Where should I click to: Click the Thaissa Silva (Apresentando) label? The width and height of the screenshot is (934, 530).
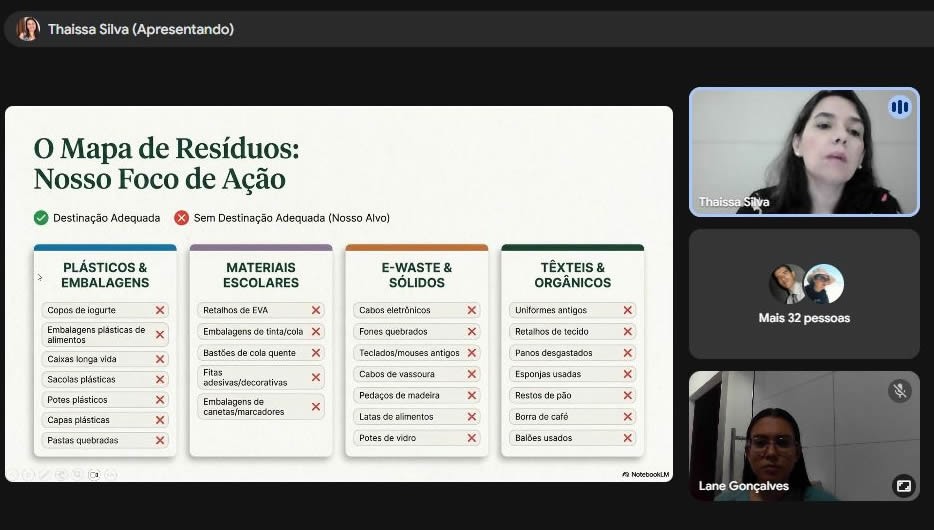(141, 29)
